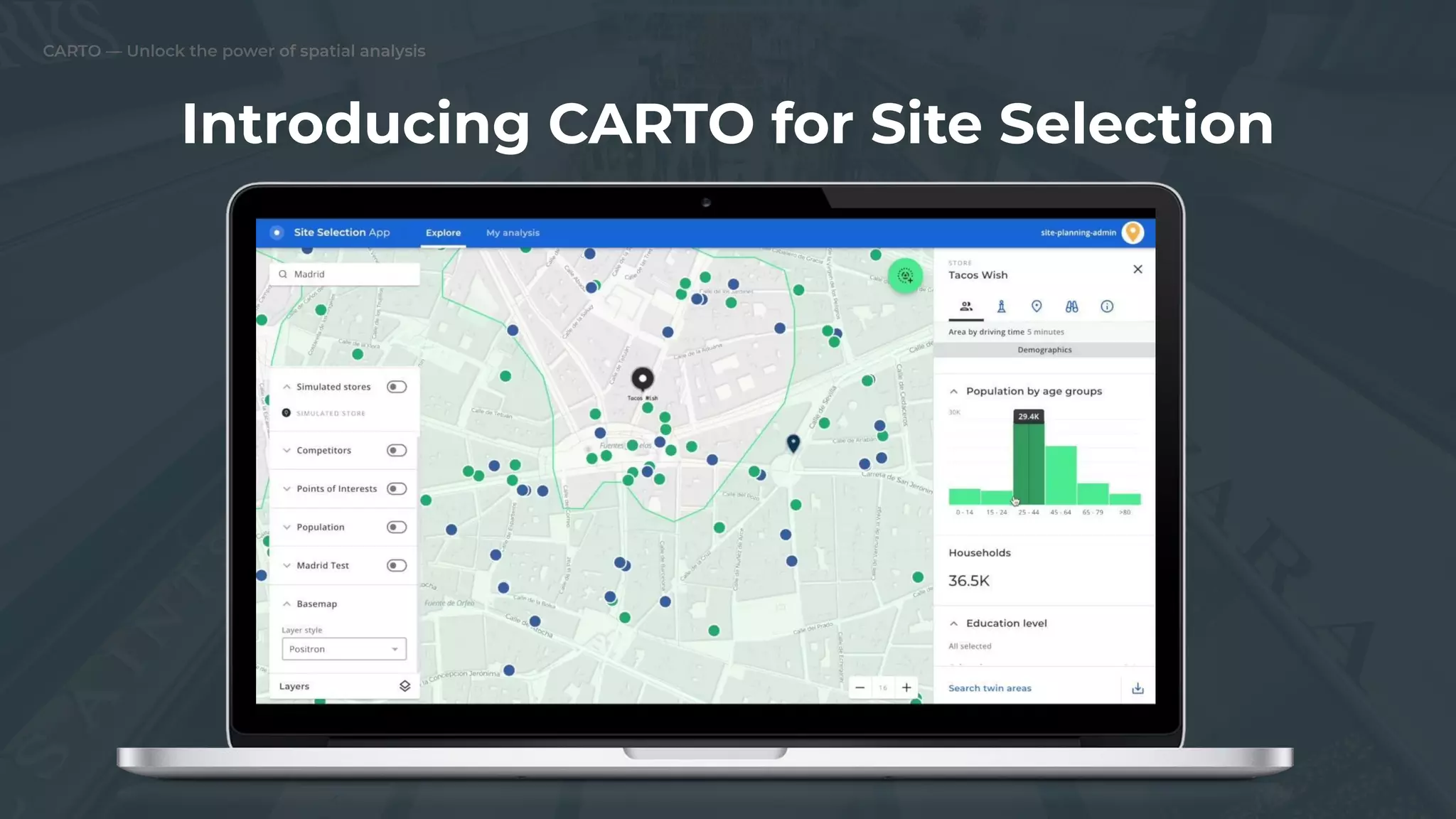Click the search magnifier icon beside Madrid

283,274
